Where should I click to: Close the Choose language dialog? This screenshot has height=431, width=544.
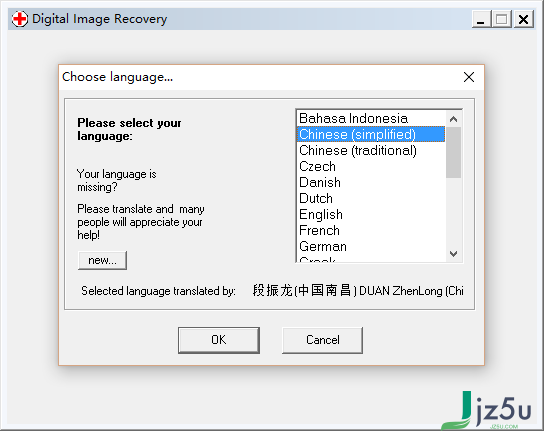coord(469,77)
